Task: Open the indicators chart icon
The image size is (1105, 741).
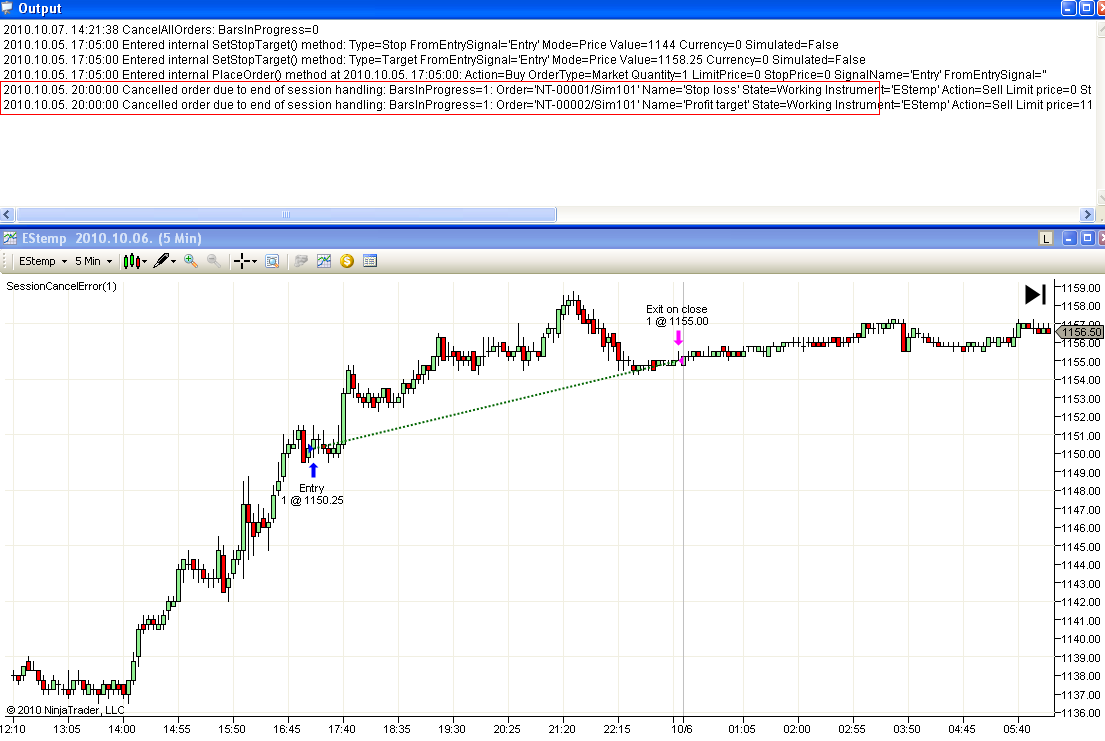Action: tap(323, 262)
